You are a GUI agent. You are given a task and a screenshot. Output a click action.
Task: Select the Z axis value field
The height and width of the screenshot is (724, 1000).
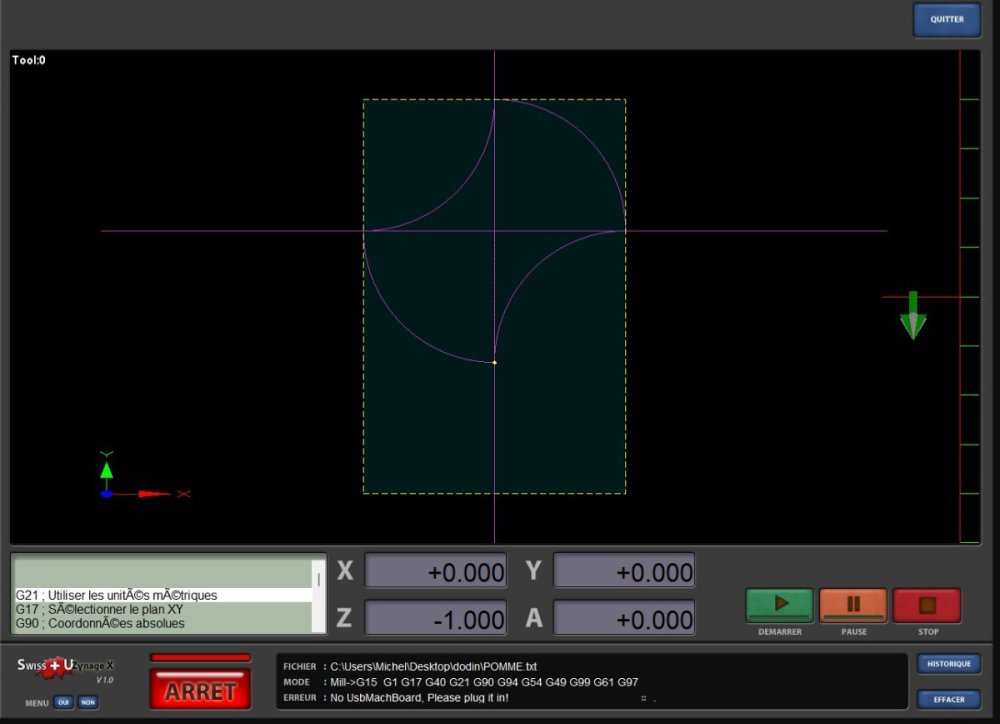(x=435, y=619)
